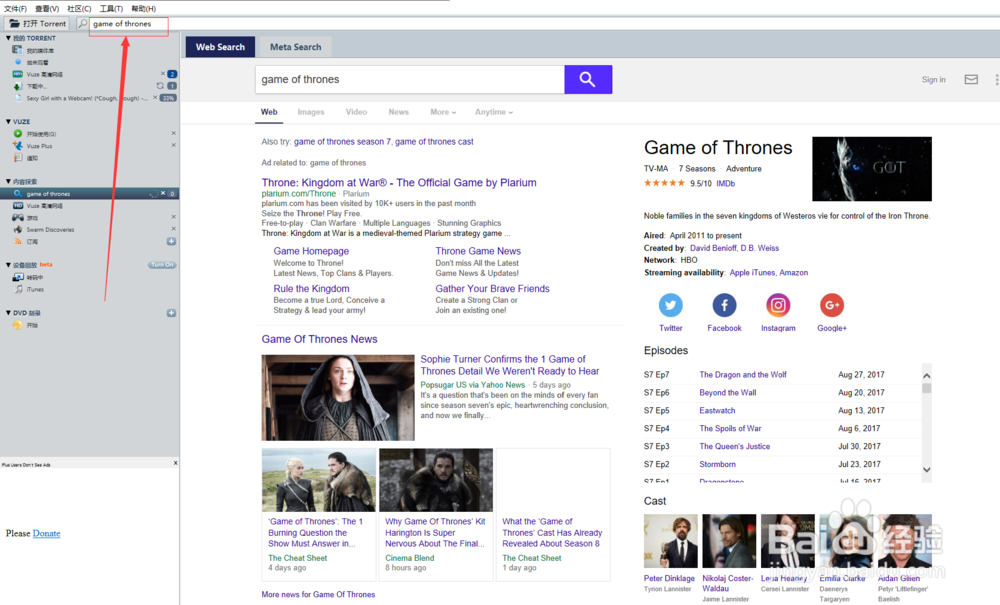Open the File menu
Image resolution: width=1000 pixels, height=605 pixels.
point(15,8)
